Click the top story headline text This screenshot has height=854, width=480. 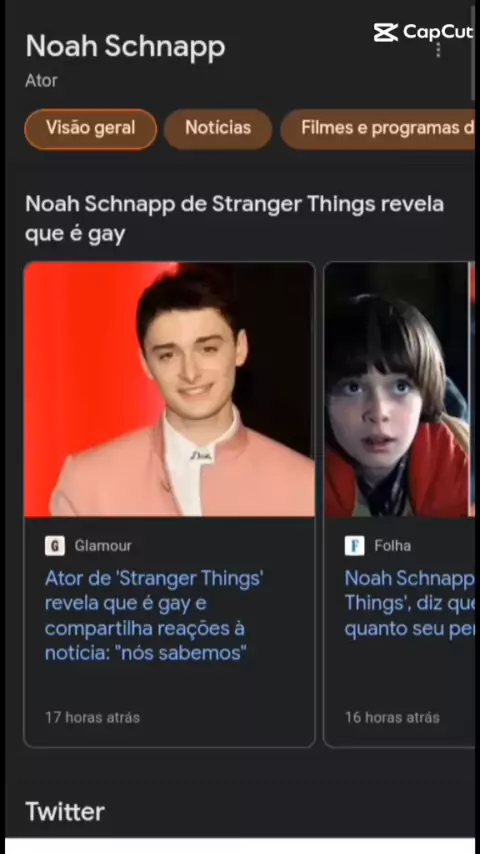[x=234, y=219]
